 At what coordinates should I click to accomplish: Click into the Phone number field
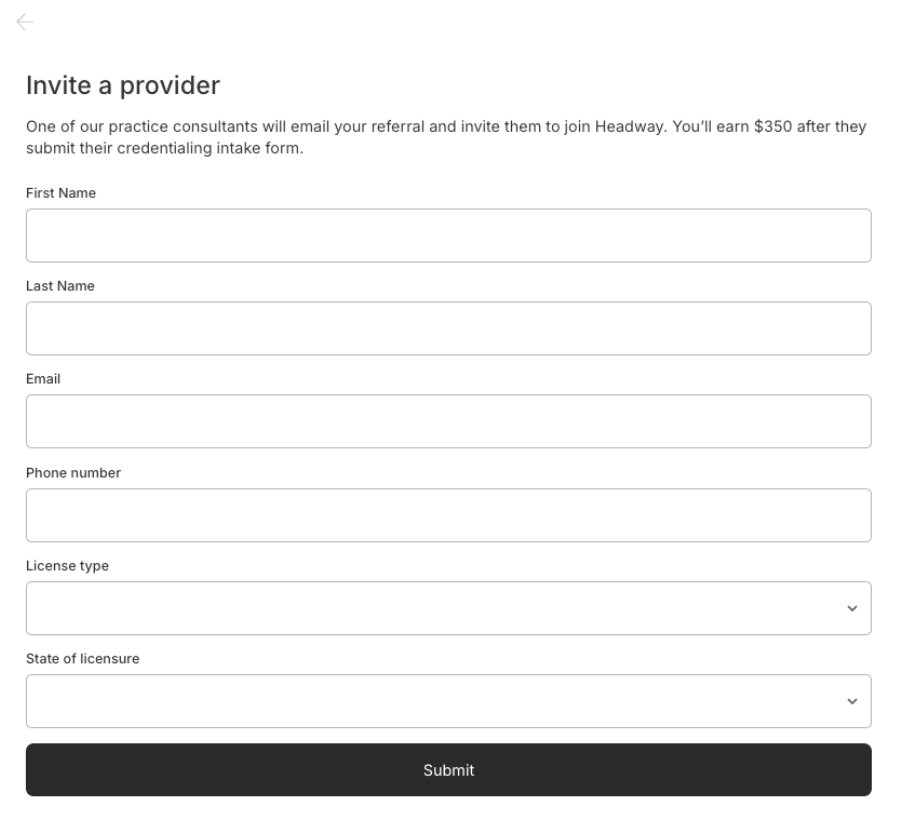[x=448, y=516]
